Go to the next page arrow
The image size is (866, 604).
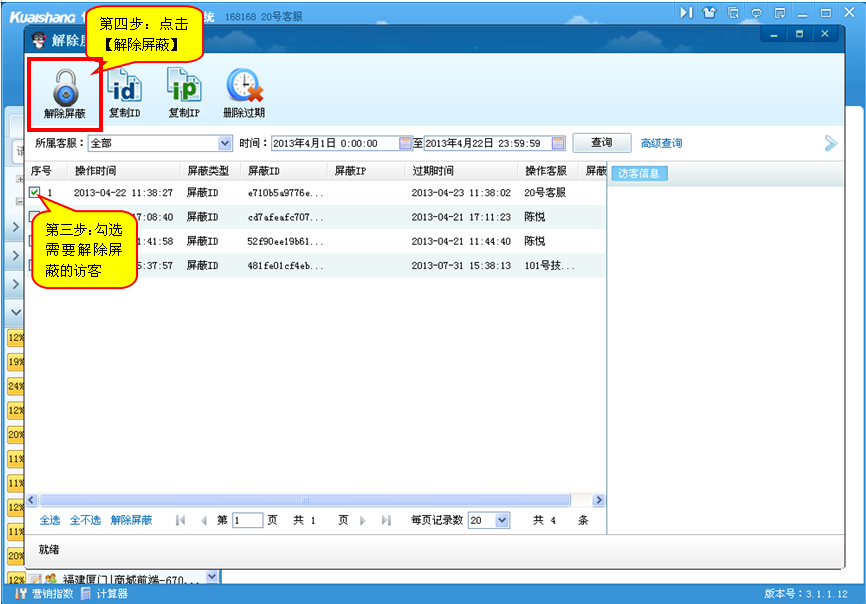363,521
